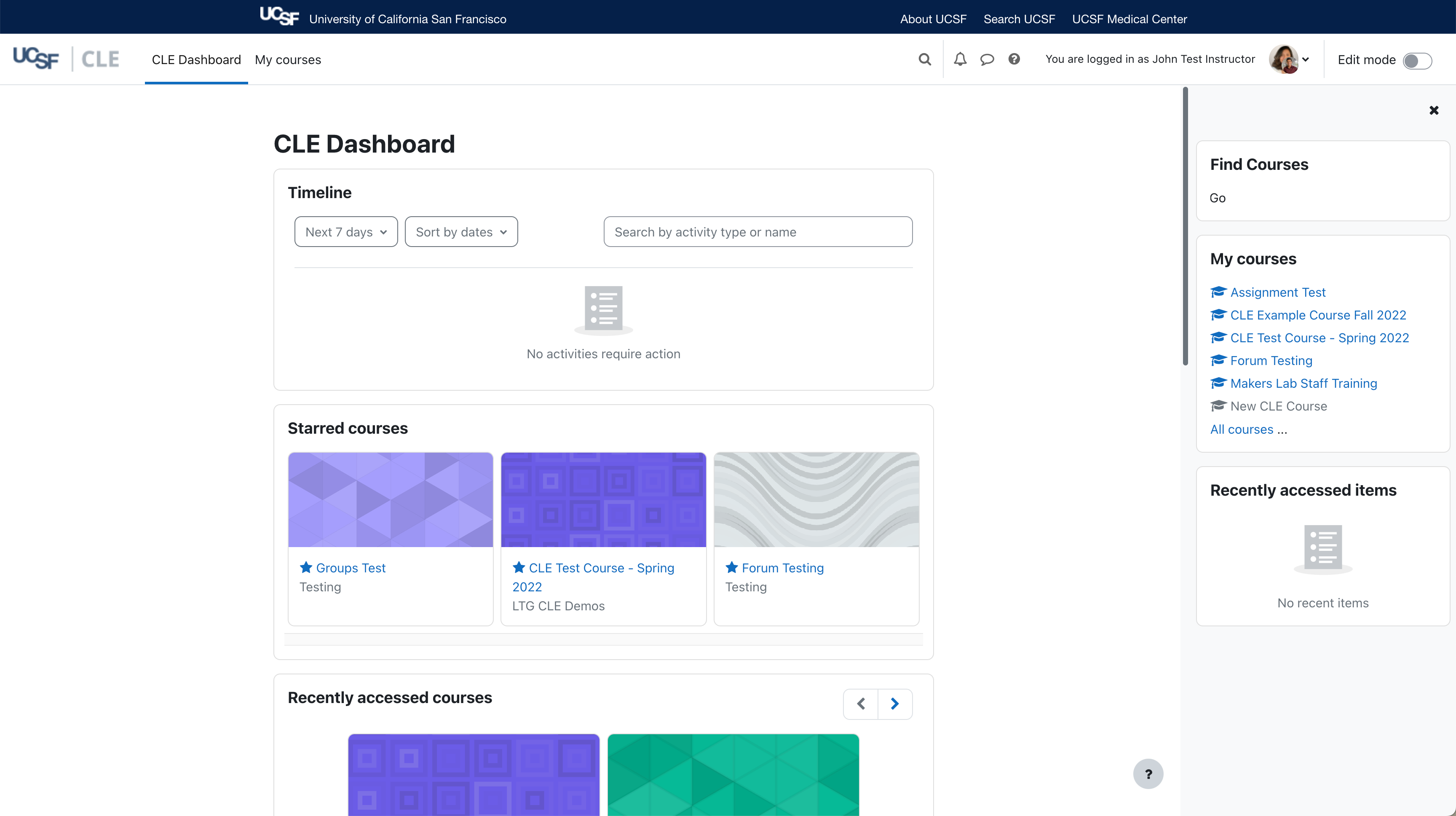Open the messaging speech bubble icon
The width and height of the screenshot is (1456, 816).
pyautogui.click(x=987, y=59)
